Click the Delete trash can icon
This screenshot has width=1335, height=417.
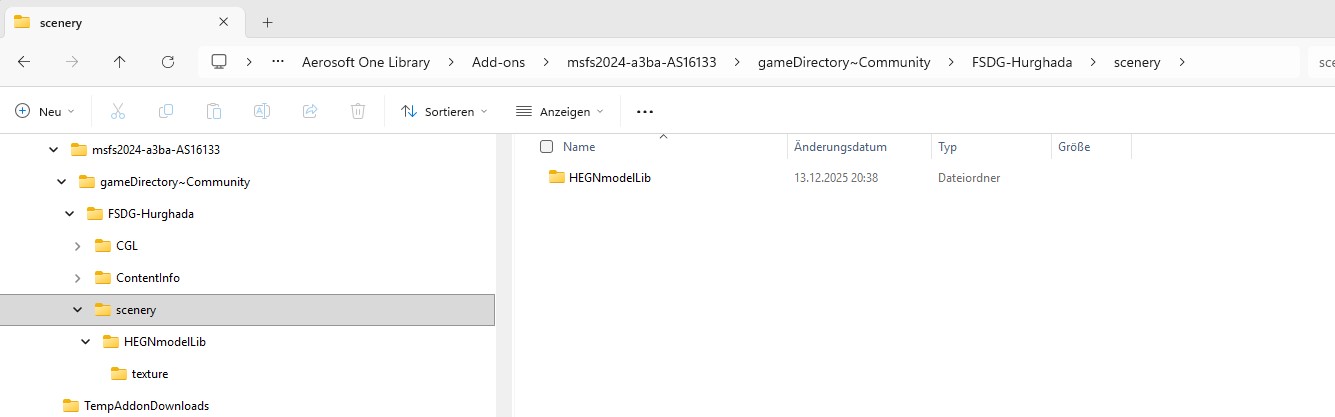pyautogui.click(x=358, y=112)
